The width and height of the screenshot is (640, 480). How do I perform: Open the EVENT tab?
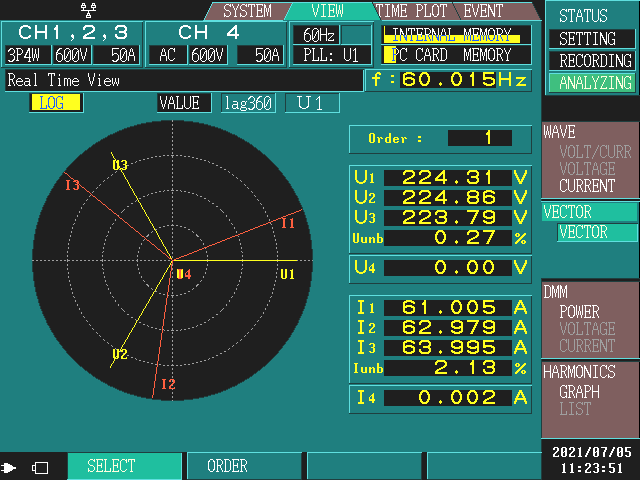(483, 11)
